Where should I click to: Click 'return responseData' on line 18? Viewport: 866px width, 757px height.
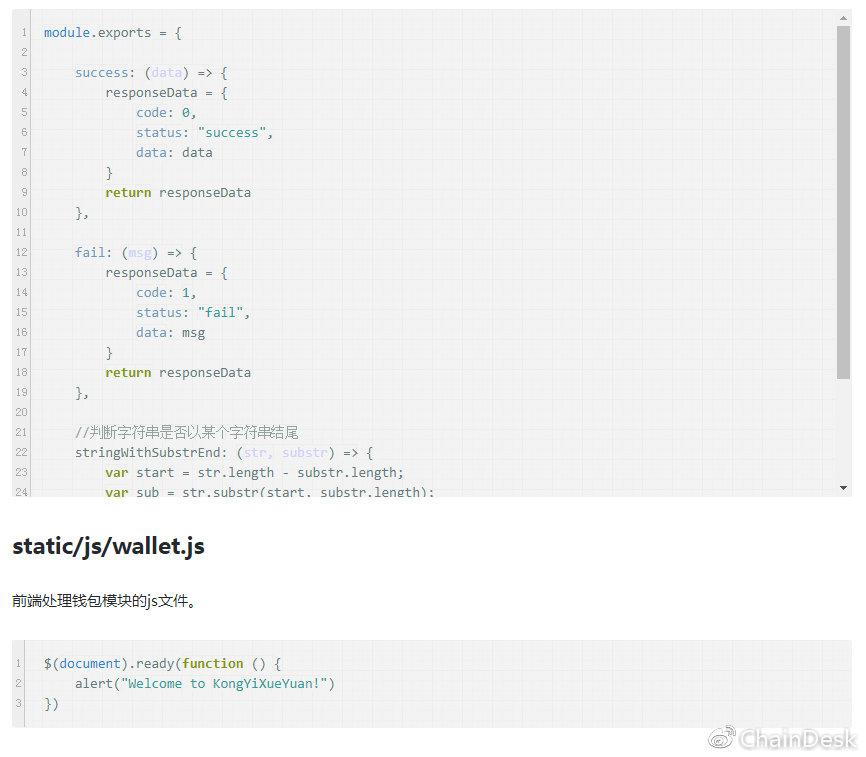[178, 373]
